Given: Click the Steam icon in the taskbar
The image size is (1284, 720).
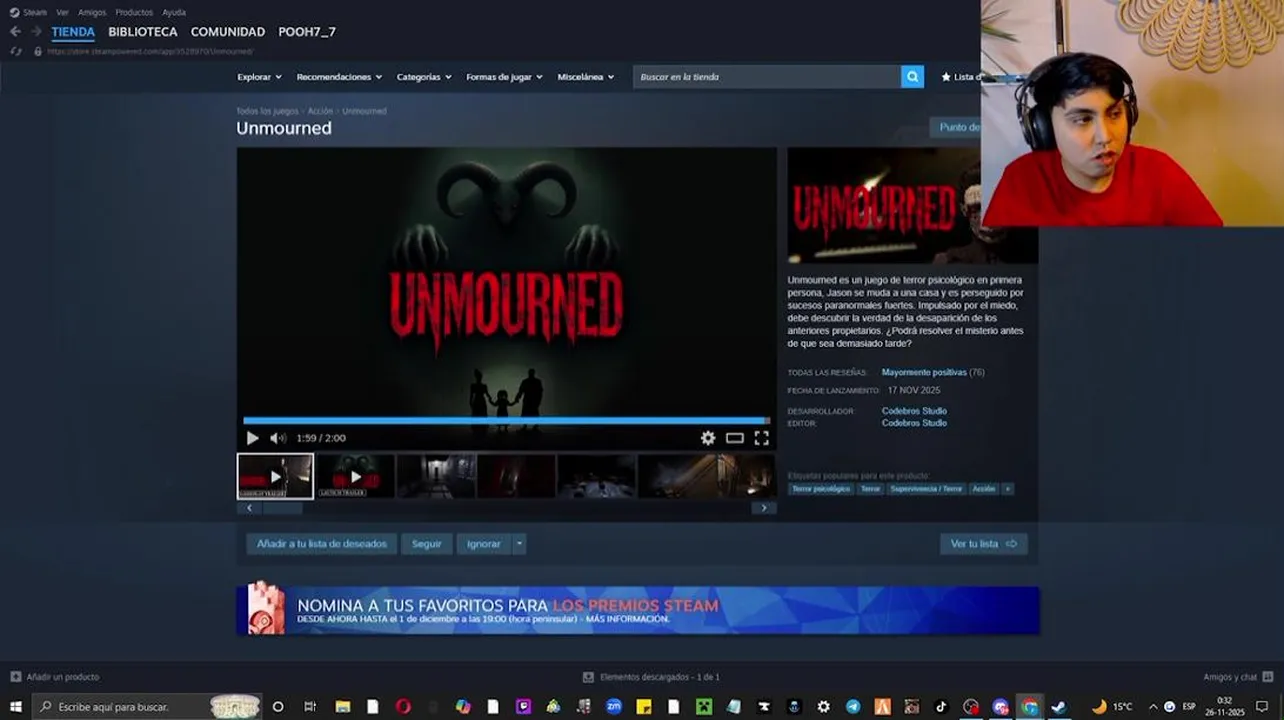Looking at the screenshot, I should pyautogui.click(x=1058, y=706).
